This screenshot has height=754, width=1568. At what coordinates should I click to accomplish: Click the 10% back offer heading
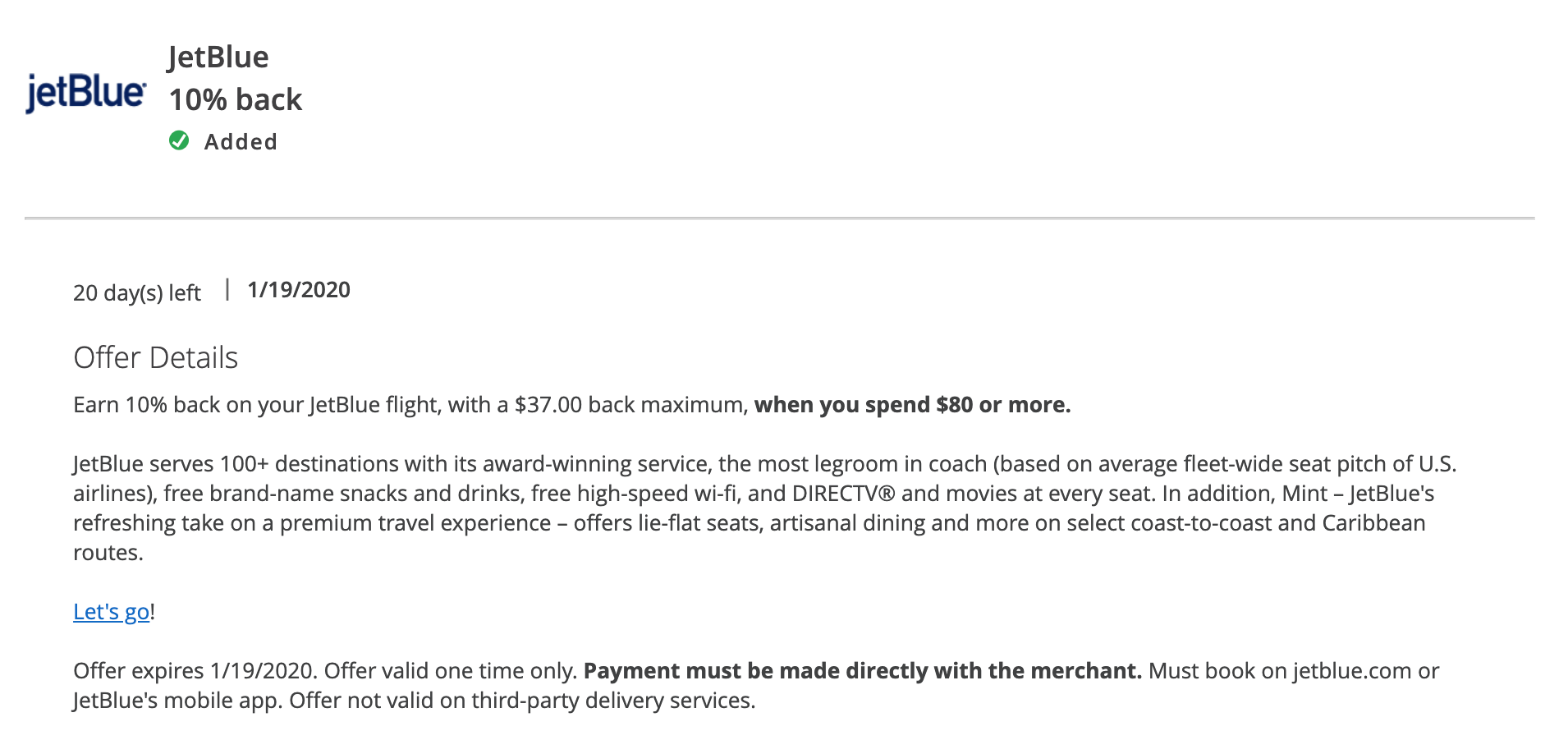coord(236,99)
